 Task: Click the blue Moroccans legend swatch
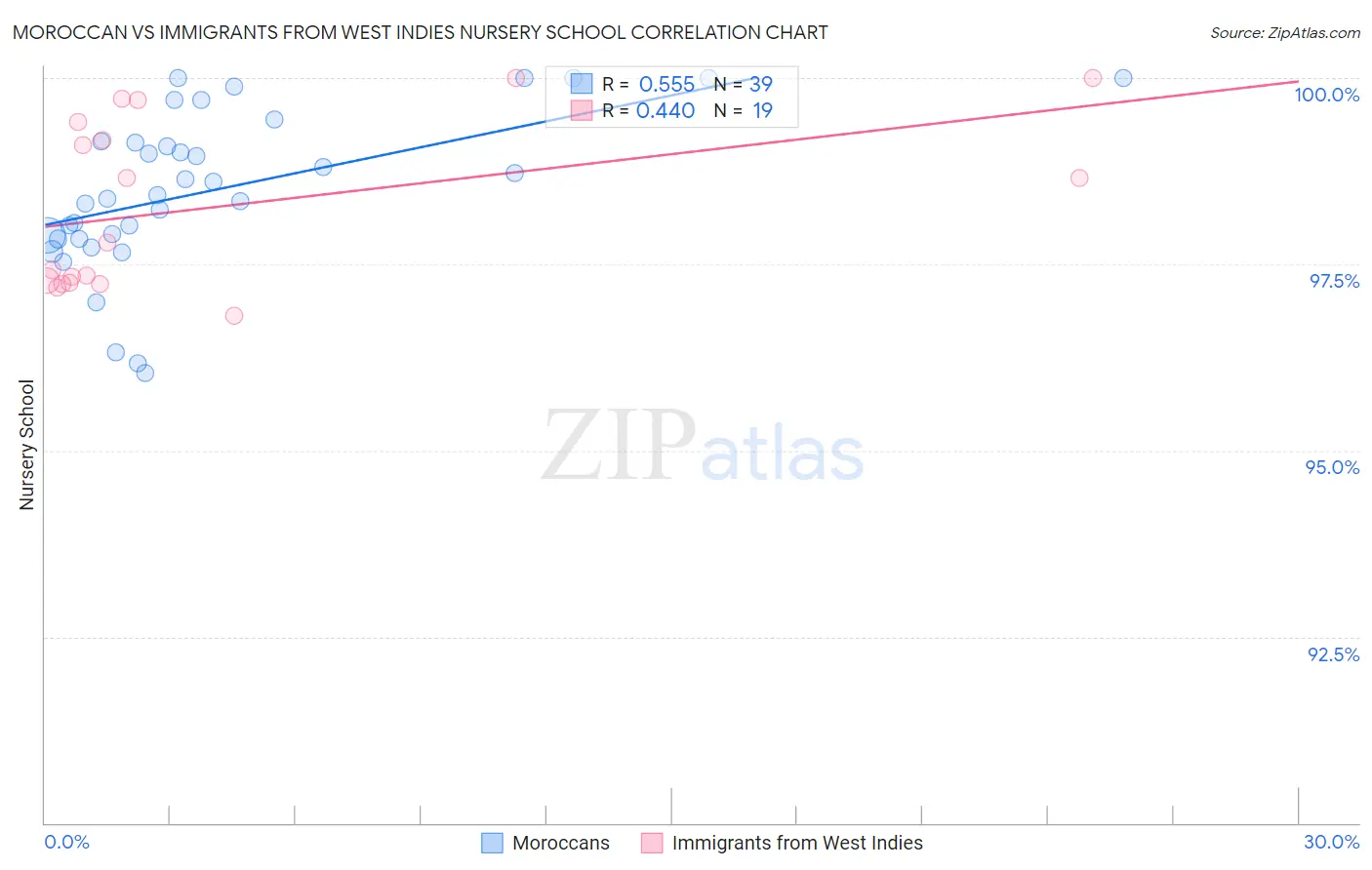(x=493, y=843)
